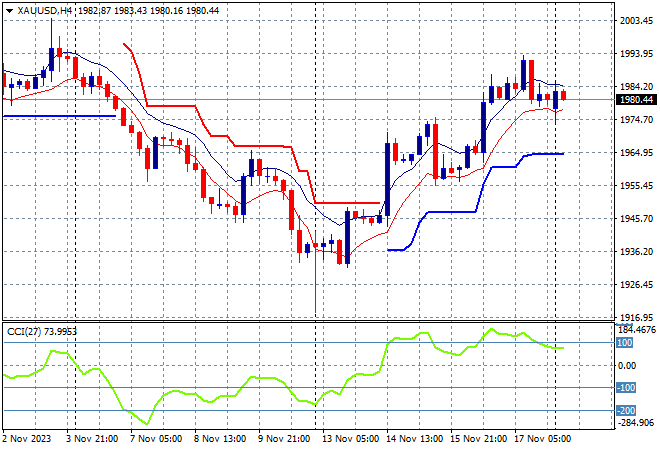Click the 1916.95 price axis label

pyautogui.click(x=636, y=317)
